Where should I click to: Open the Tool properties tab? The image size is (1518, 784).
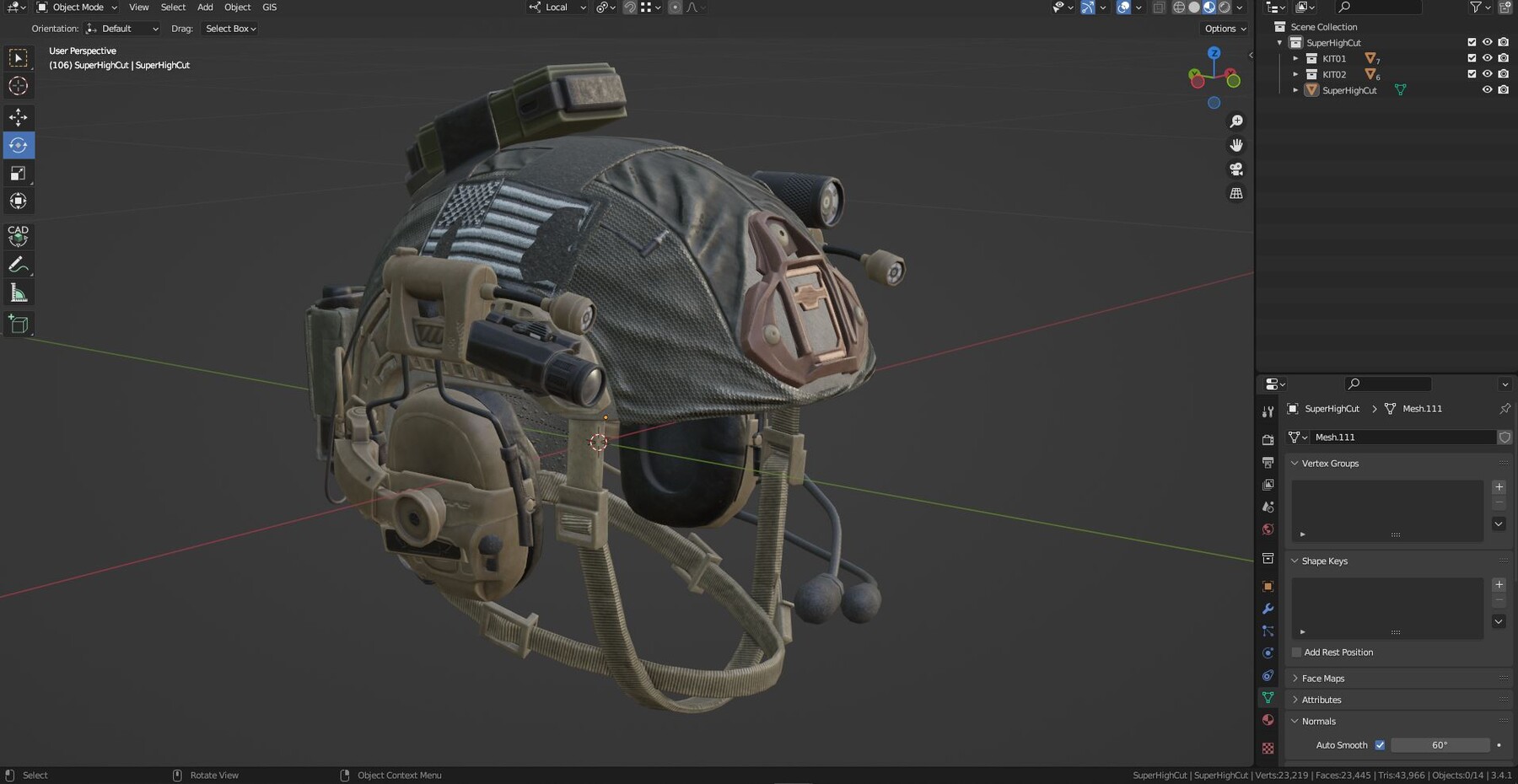1268,411
